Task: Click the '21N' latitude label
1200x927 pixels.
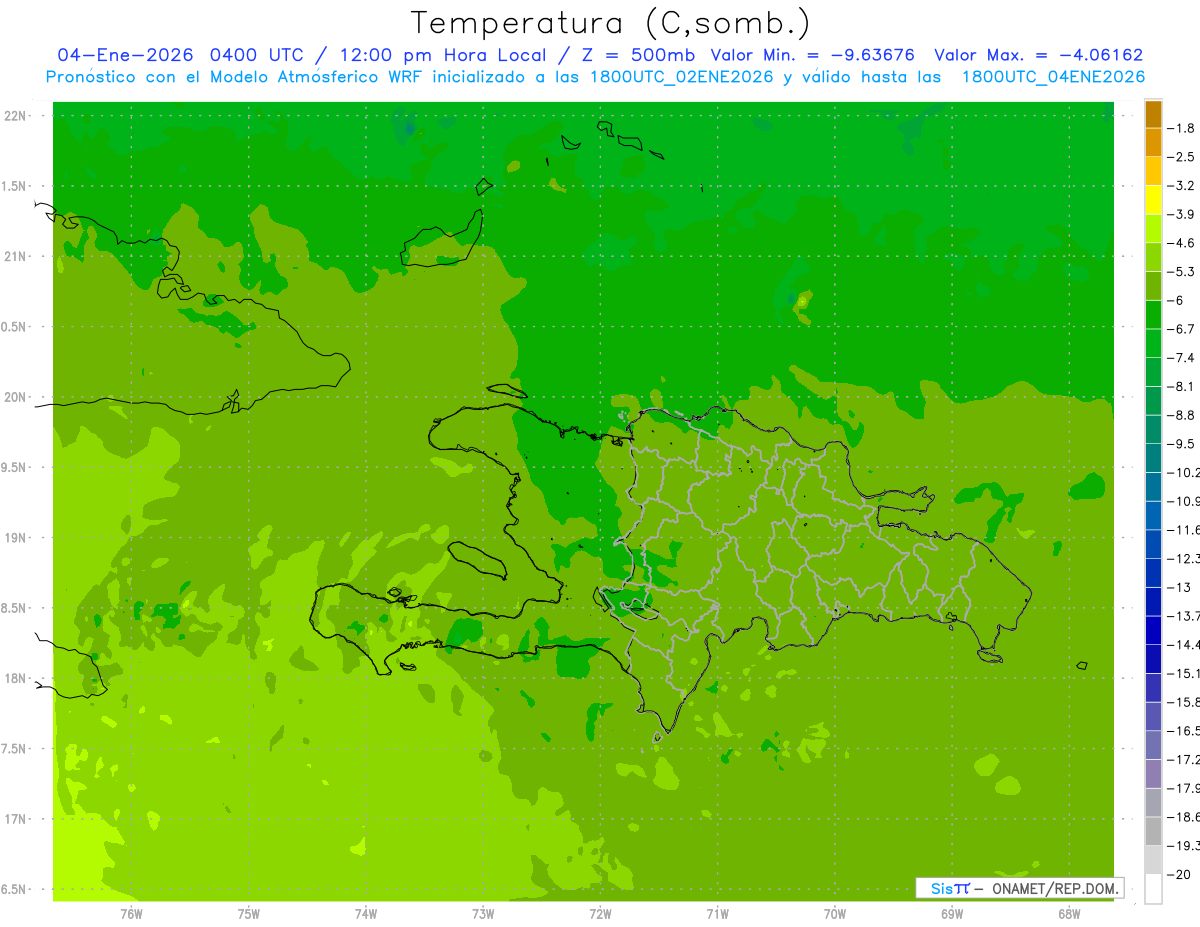Action: click(15, 256)
